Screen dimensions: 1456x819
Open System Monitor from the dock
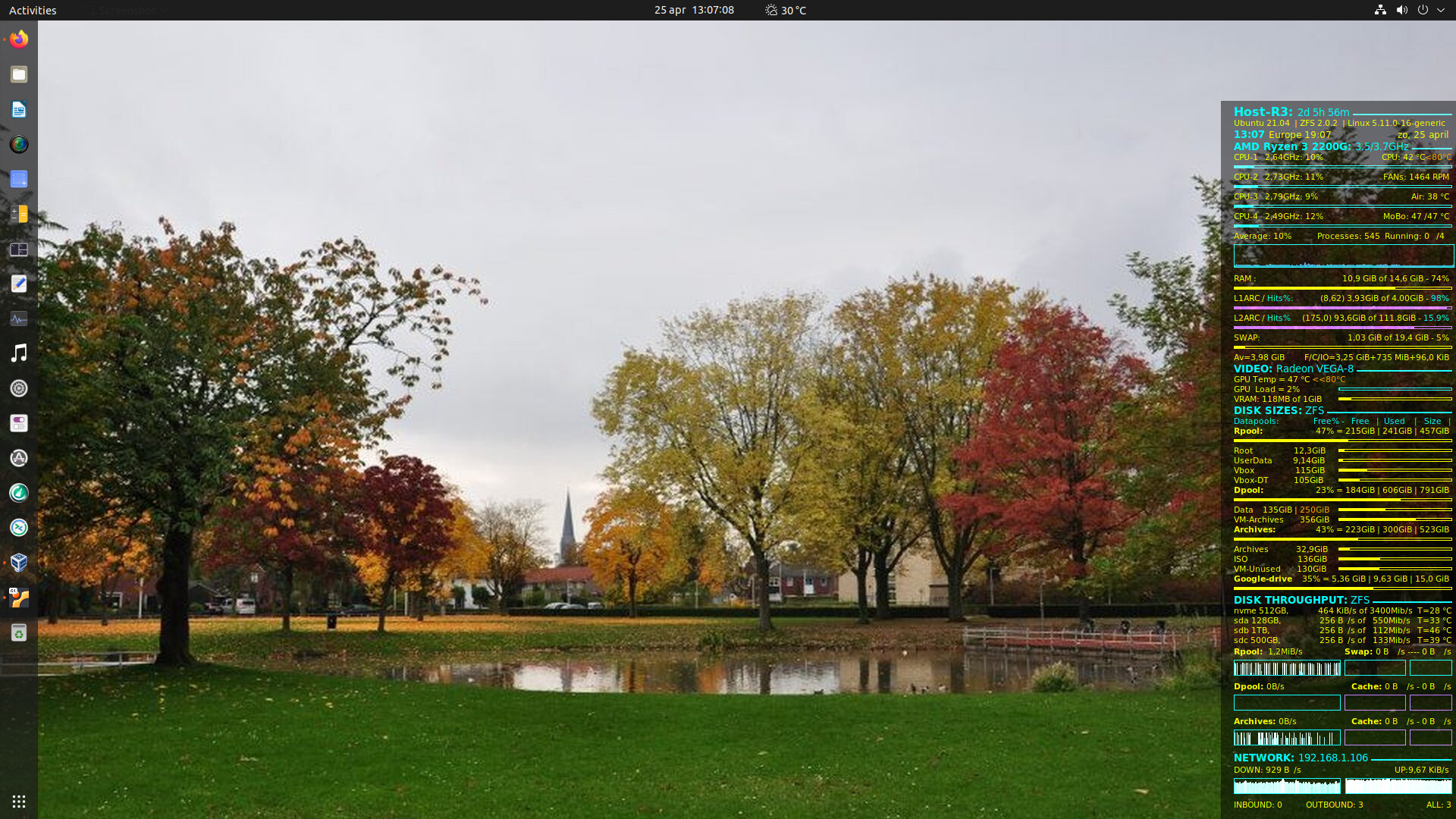click(19, 318)
